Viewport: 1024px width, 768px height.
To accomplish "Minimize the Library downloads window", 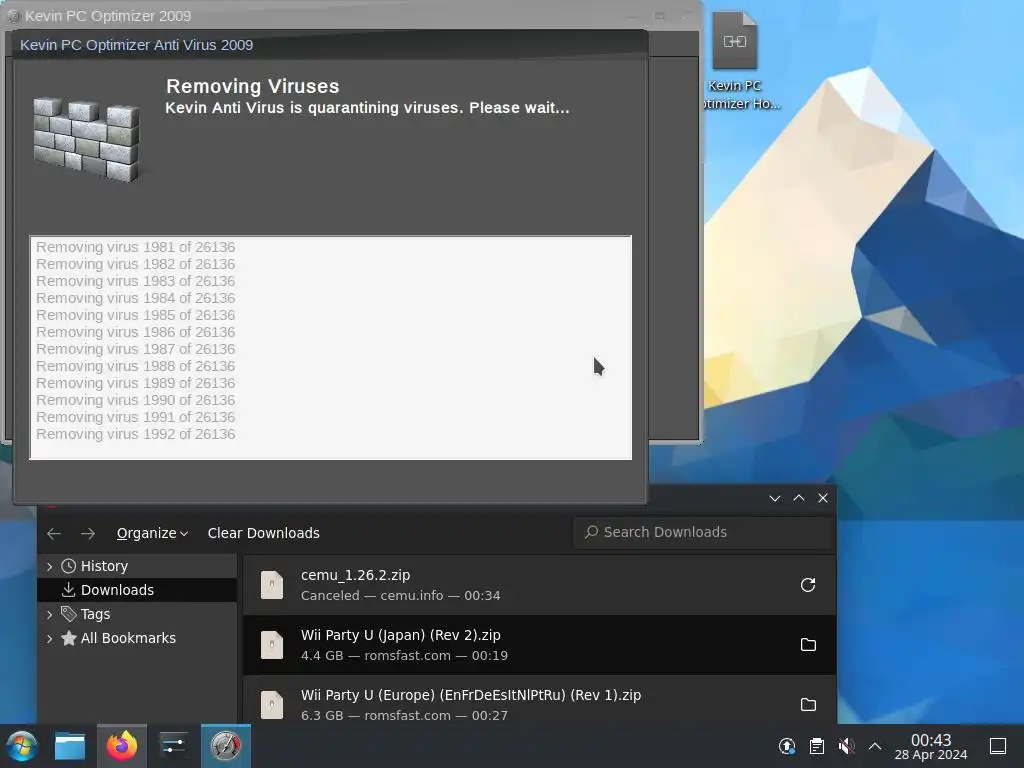I will coord(775,498).
